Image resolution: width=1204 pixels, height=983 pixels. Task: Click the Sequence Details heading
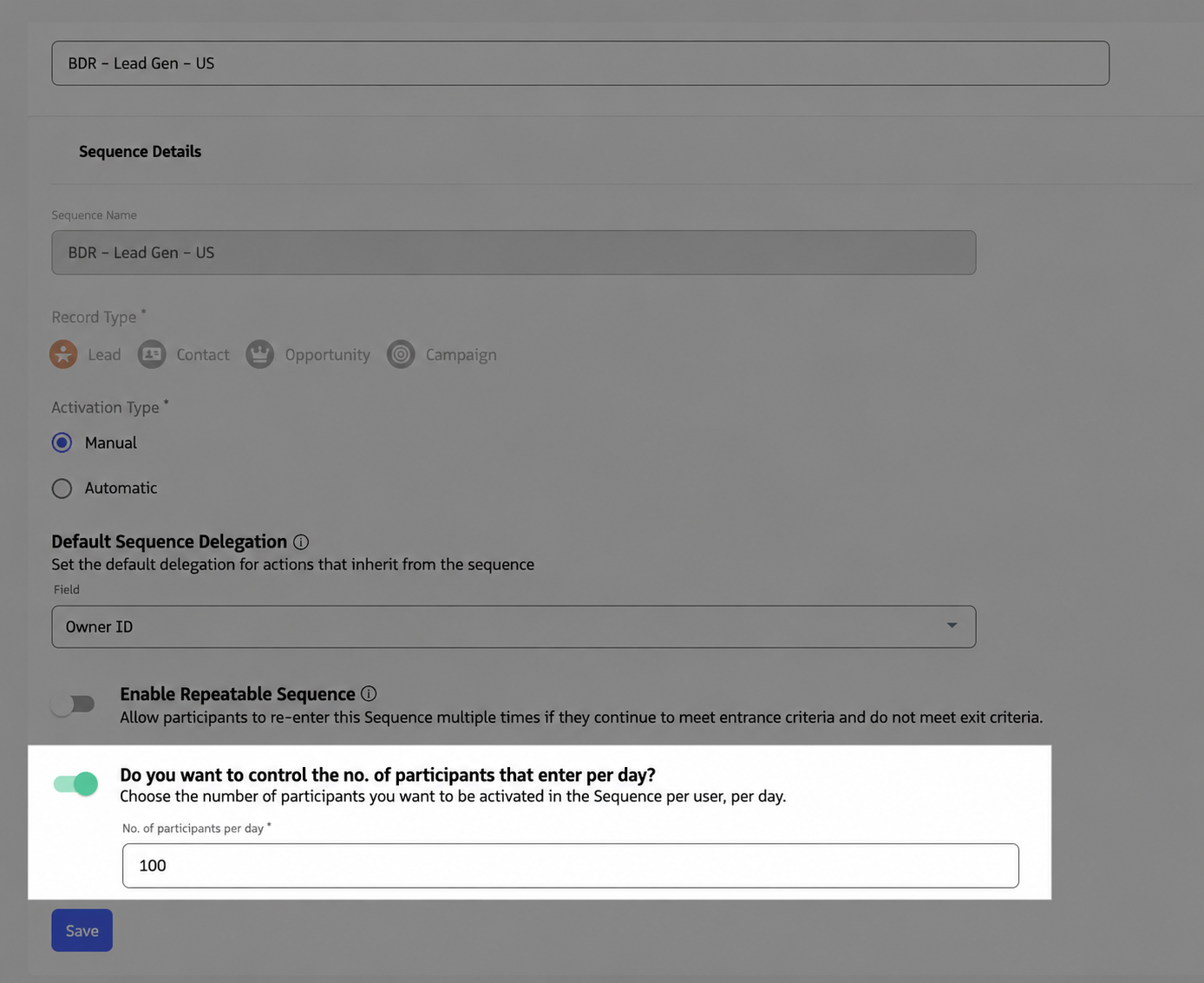140,152
